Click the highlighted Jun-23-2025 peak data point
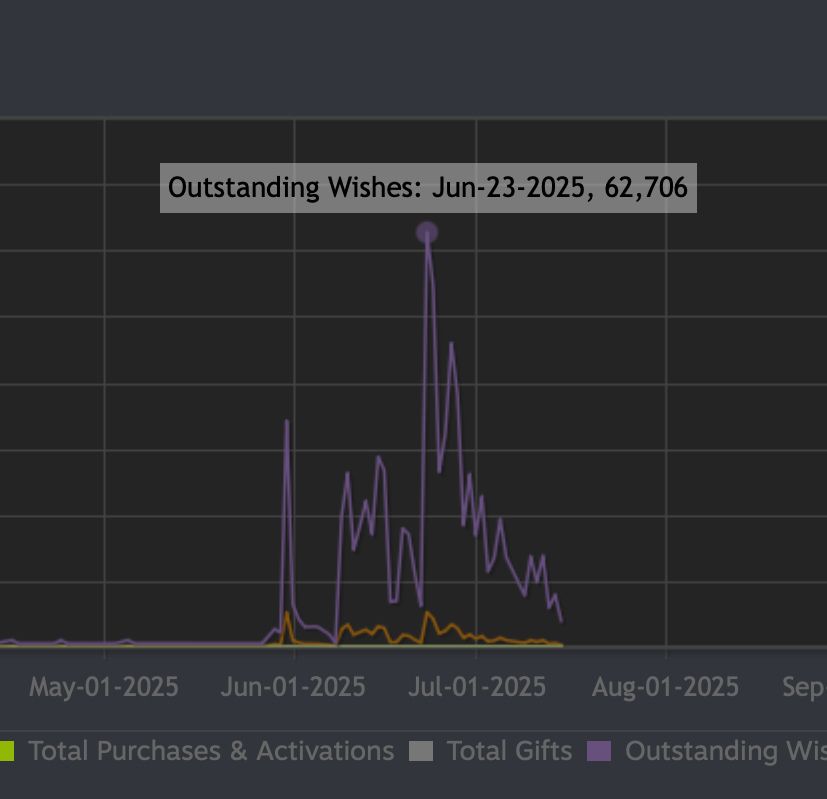The height and width of the screenshot is (799, 827). (427, 232)
